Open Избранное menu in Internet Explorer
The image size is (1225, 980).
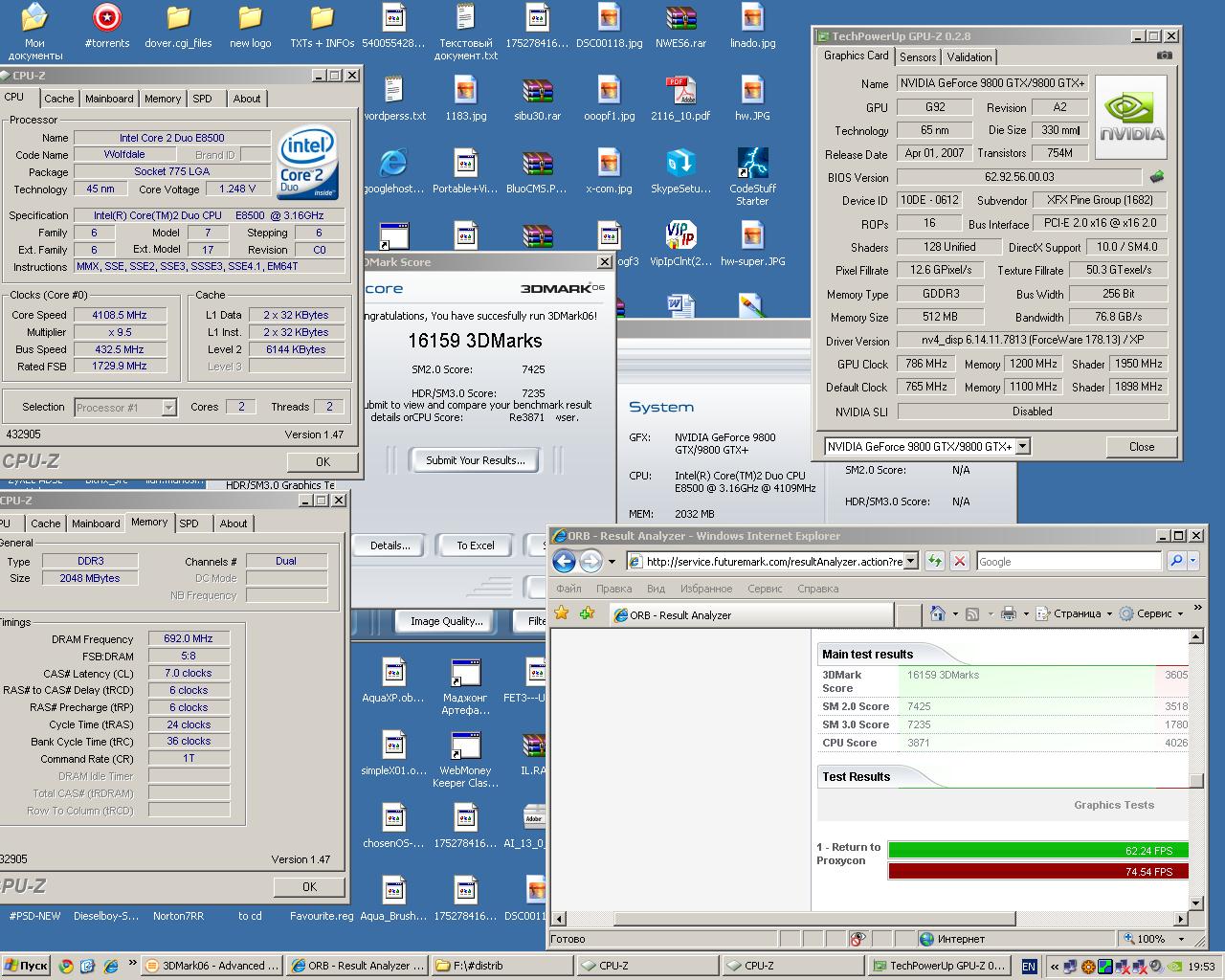pos(706,589)
